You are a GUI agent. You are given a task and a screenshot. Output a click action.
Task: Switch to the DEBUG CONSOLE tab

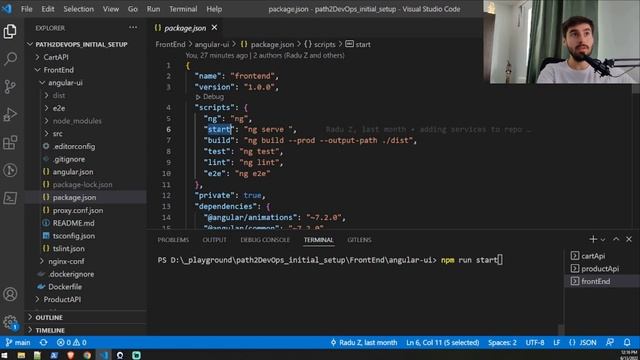tap(265, 240)
